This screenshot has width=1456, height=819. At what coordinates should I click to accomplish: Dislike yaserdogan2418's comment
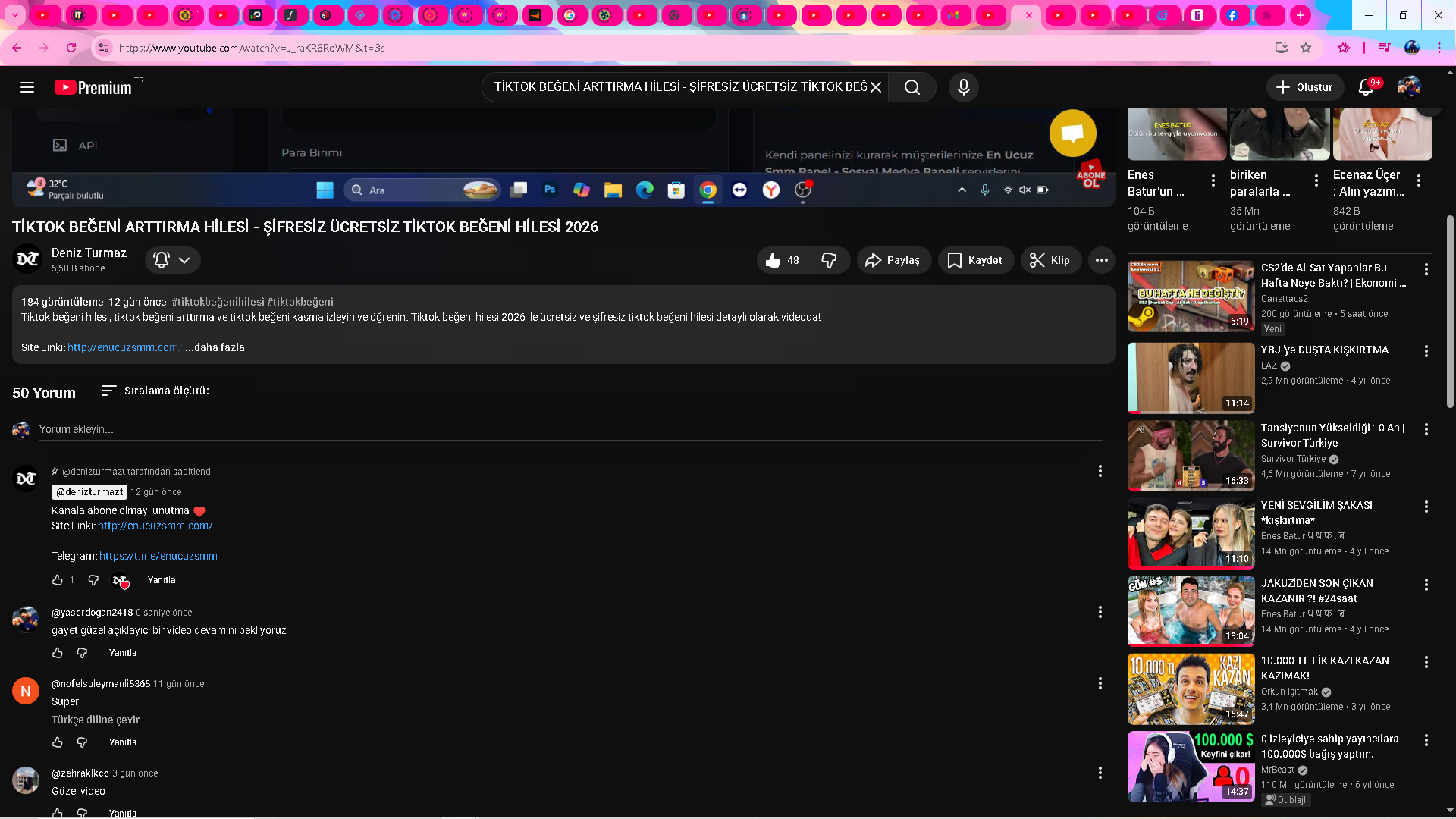[82, 653]
